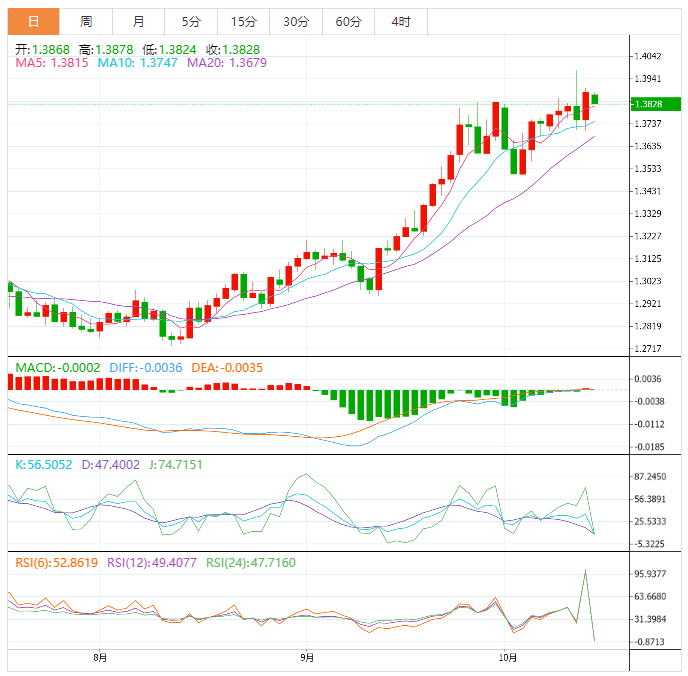Click the latest green candlestick at 1.3828
The image size is (688, 676).
point(595,99)
